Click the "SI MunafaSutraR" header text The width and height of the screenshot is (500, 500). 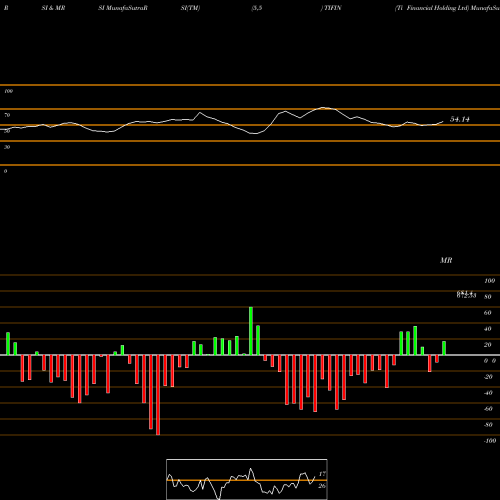123,8
